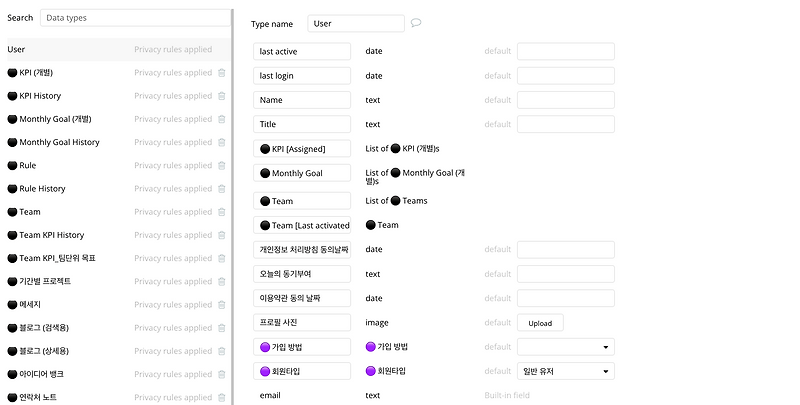Click trash icon on Rule row
This screenshot has height=405, width=800.
(221, 166)
